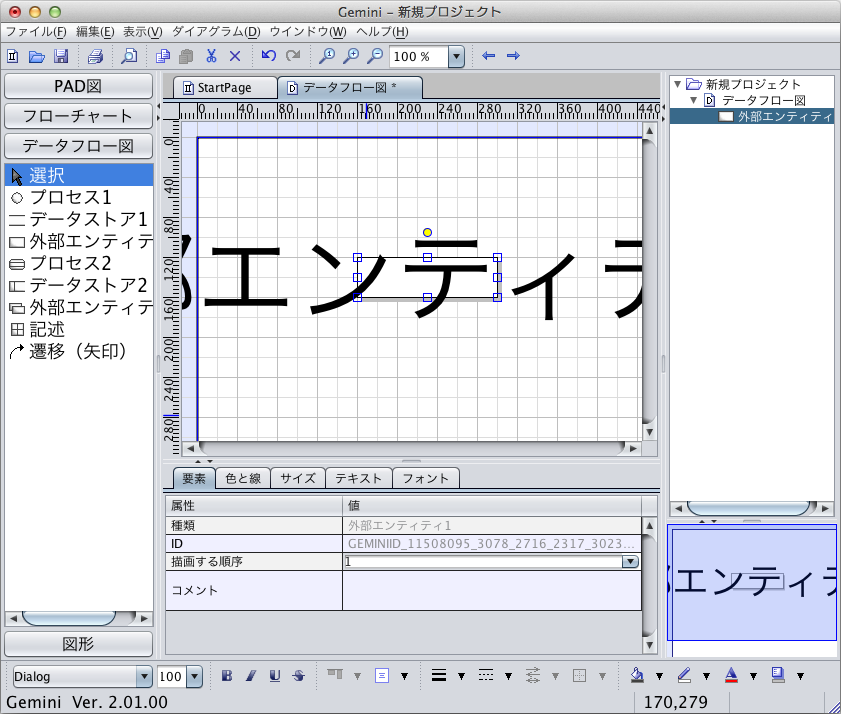This screenshot has height=714, width=841.
Task: Go forward with the right arrow icon
Action: [x=513, y=56]
